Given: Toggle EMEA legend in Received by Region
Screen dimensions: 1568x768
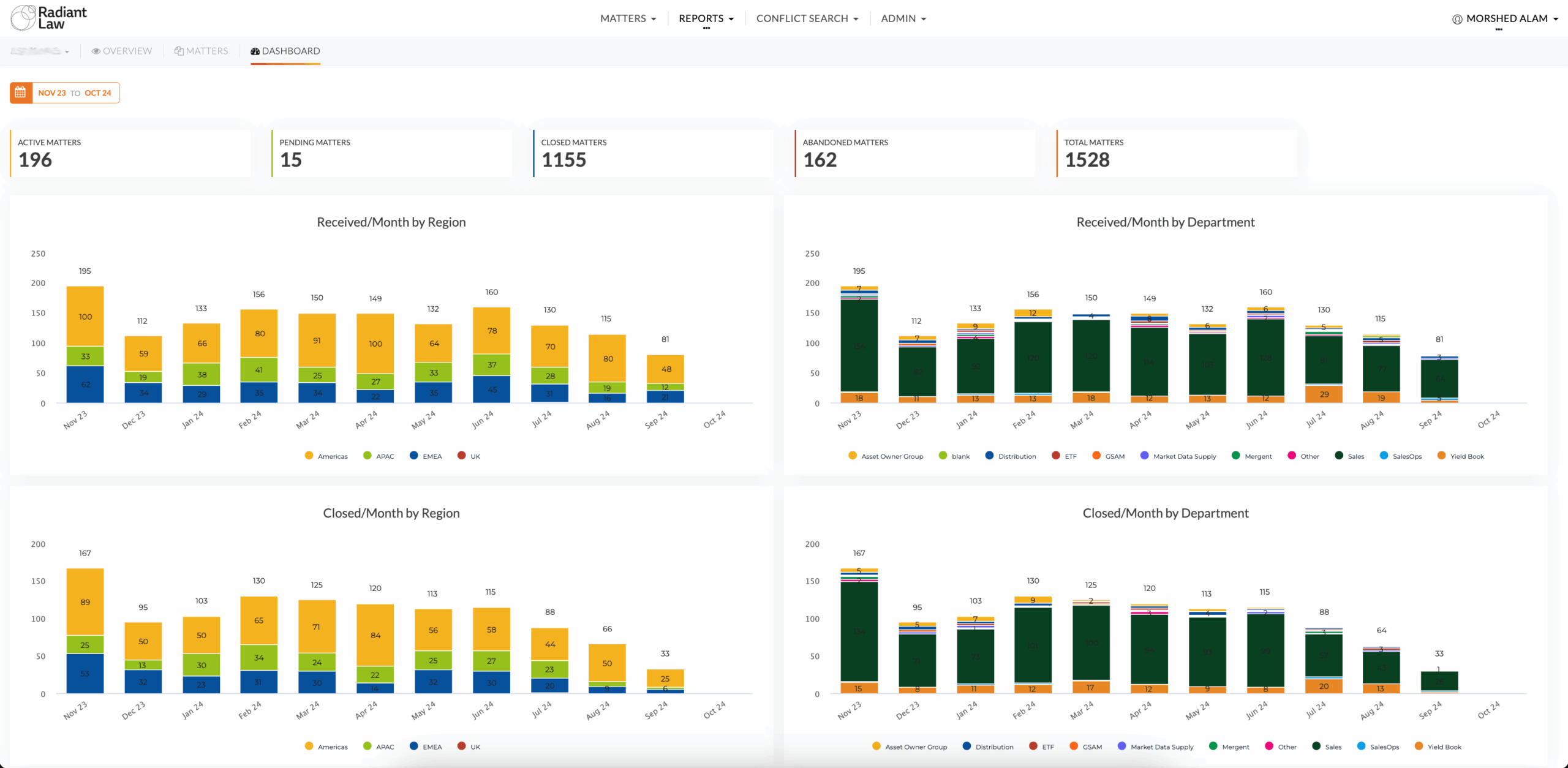Looking at the screenshot, I should point(426,456).
